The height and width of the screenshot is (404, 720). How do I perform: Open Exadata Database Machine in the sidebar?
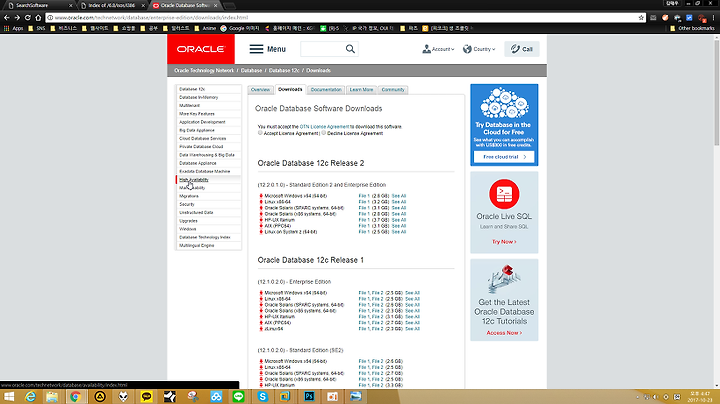[x=204, y=171]
